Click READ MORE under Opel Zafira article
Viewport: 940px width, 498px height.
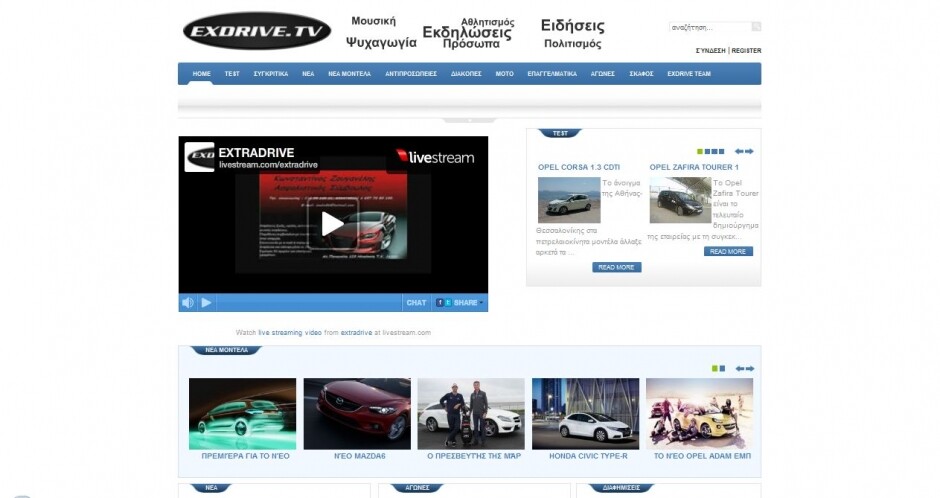click(728, 252)
